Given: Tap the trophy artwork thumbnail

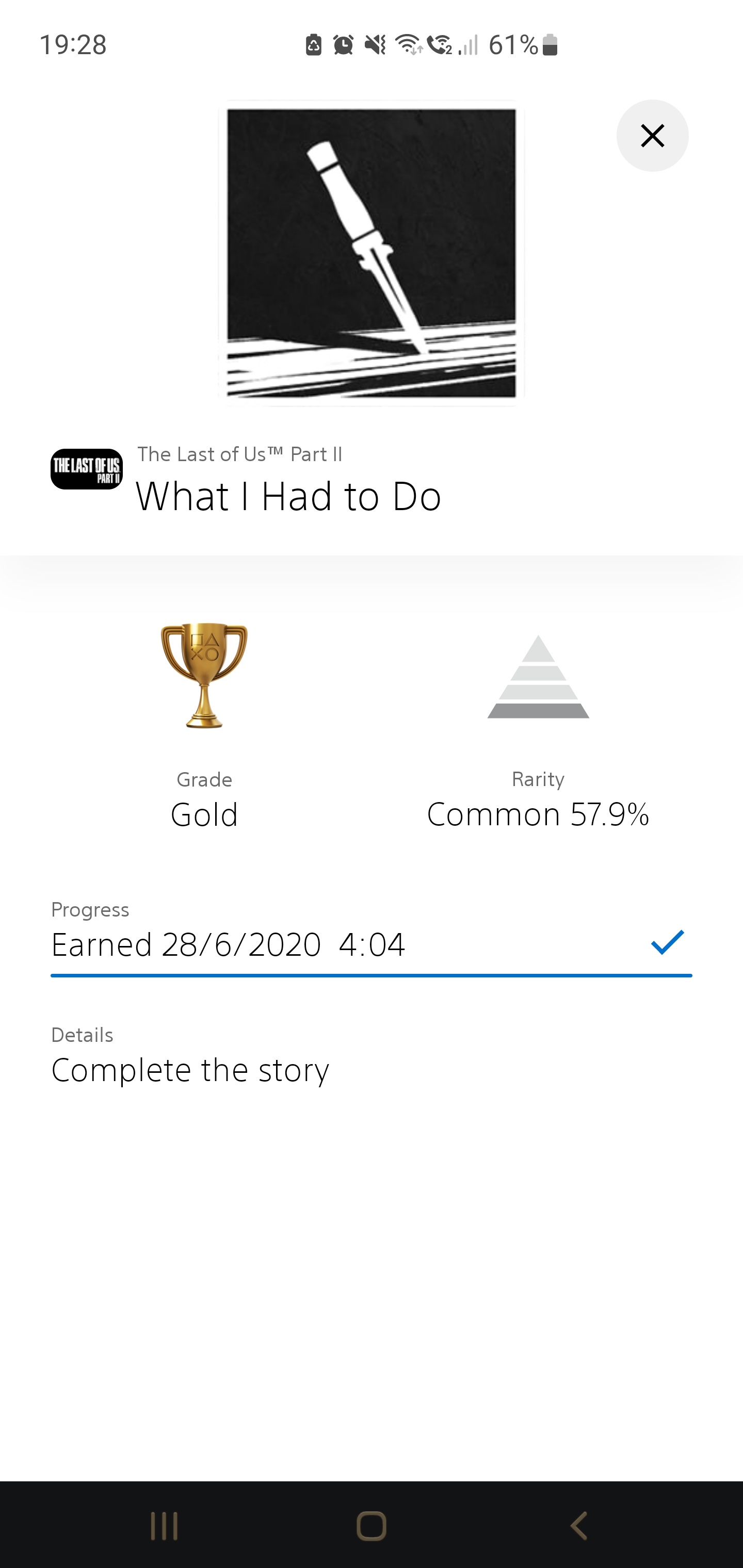Looking at the screenshot, I should point(372,253).
